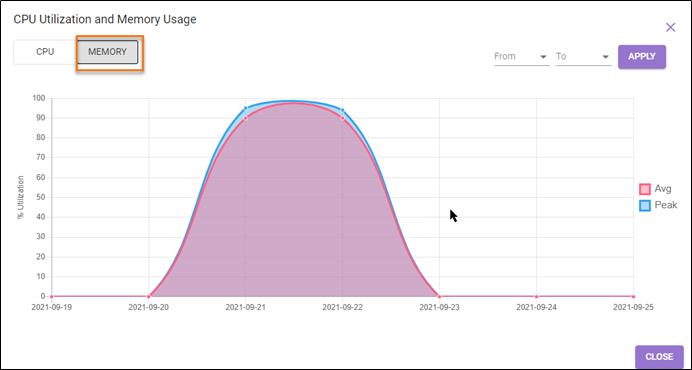Image resolution: width=692 pixels, height=370 pixels.
Task: Close dialog with the purple X icon
Action: click(x=670, y=27)
